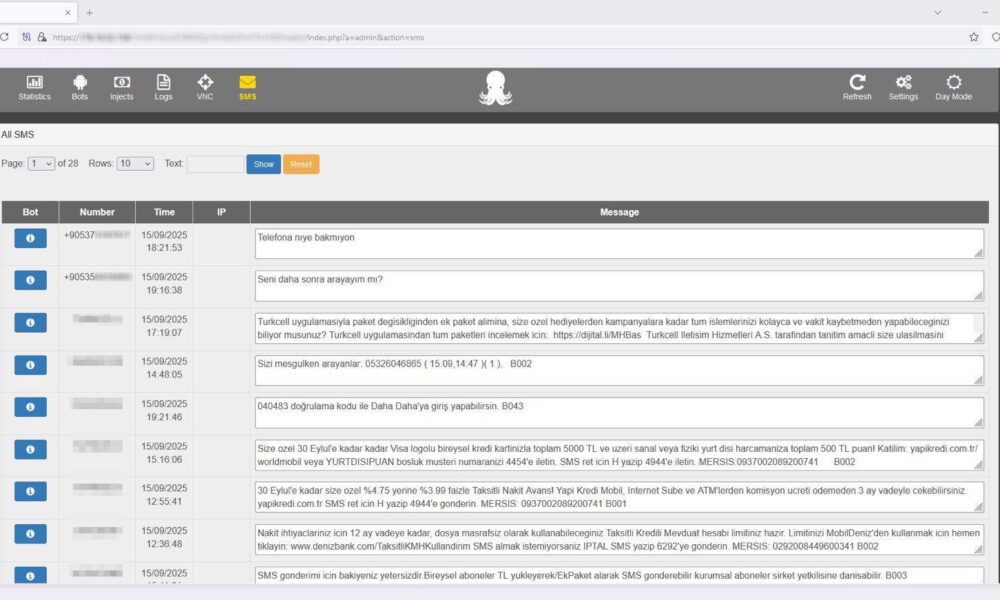
Task: Toggle Day Mode theme
Action: coord(953,83)
